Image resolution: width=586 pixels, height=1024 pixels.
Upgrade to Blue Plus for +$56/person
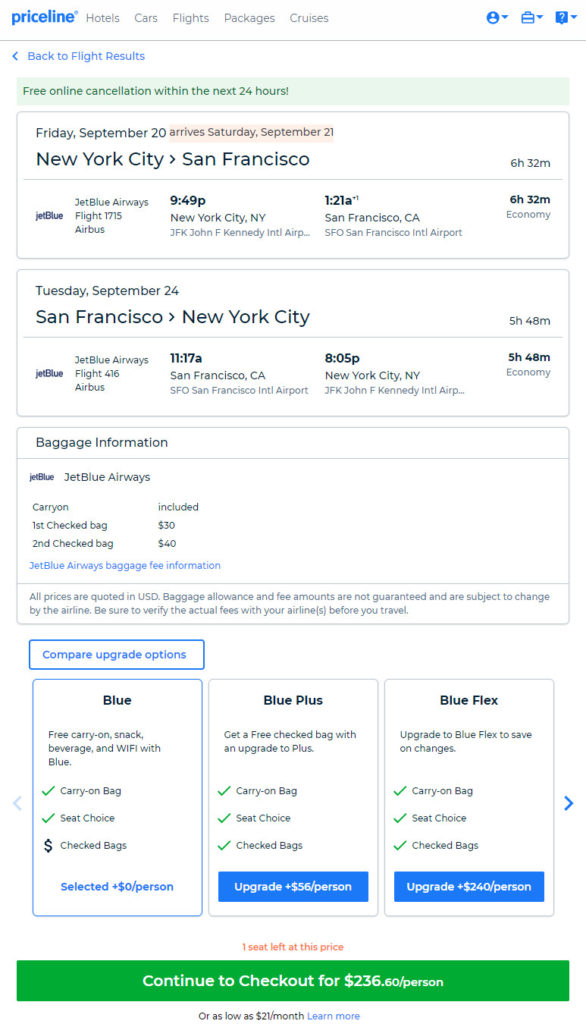click(x=293, y=886)
